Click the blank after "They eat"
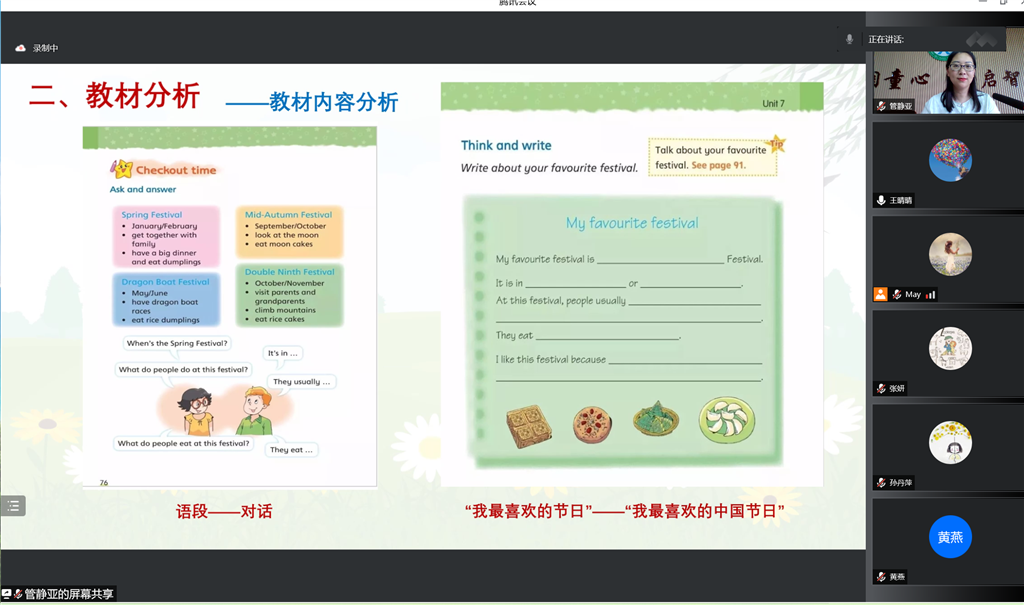Image resolution: width=1024 pixels, height=605 pixels. coord(607,336)
